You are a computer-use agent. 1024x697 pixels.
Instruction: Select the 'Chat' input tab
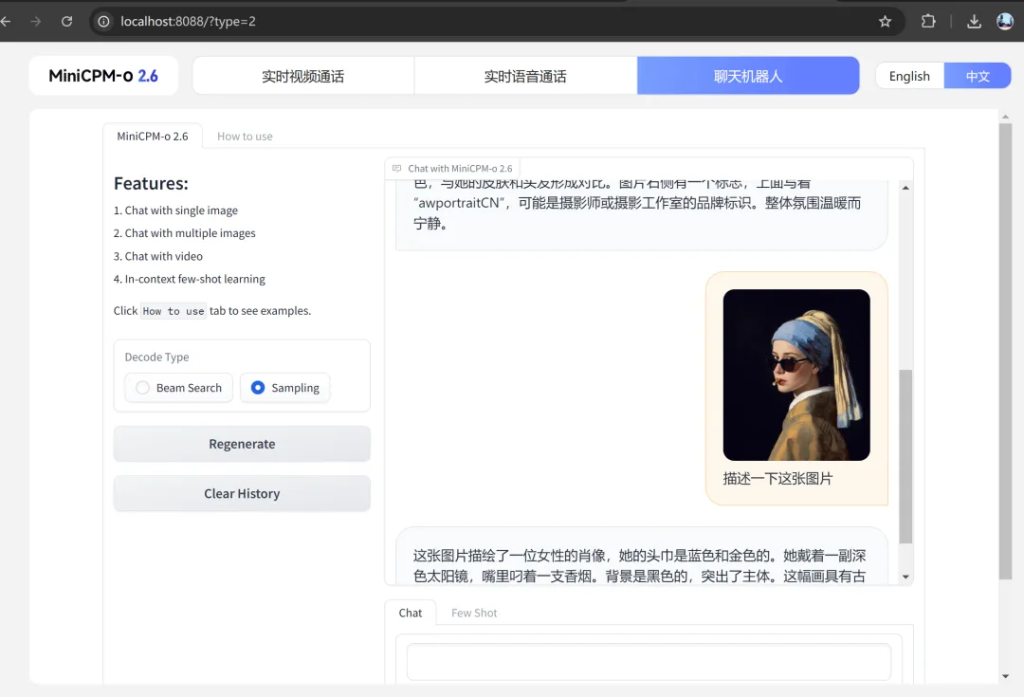tap(410, 613)
